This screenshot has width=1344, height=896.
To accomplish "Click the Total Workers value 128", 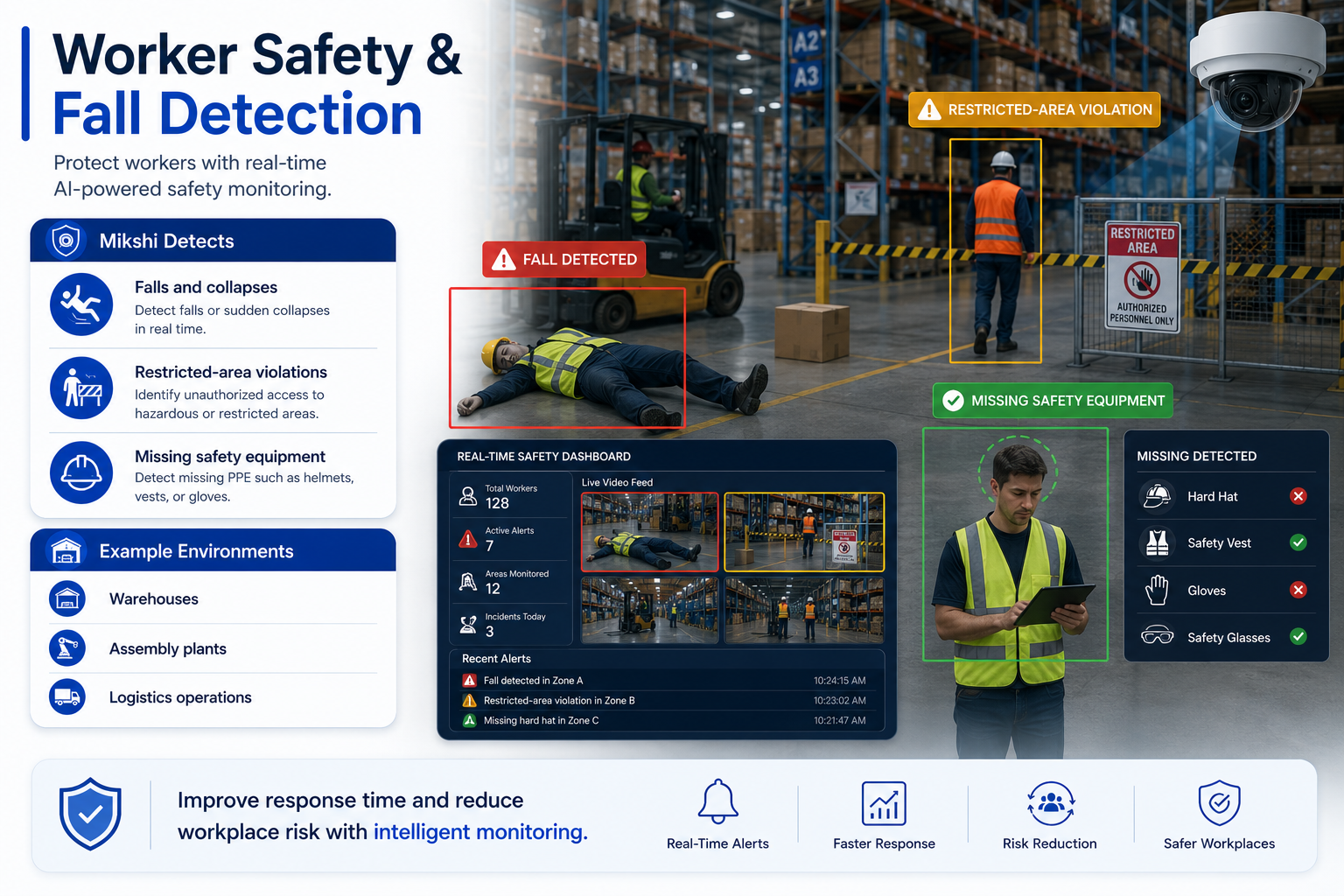I will point(497,503).
